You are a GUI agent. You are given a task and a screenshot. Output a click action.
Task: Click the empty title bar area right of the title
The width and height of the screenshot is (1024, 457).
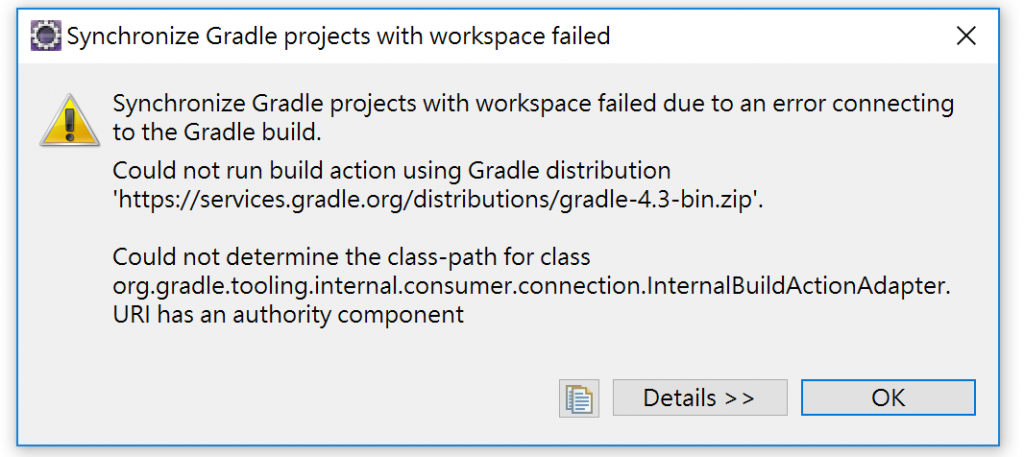point(780,37)
